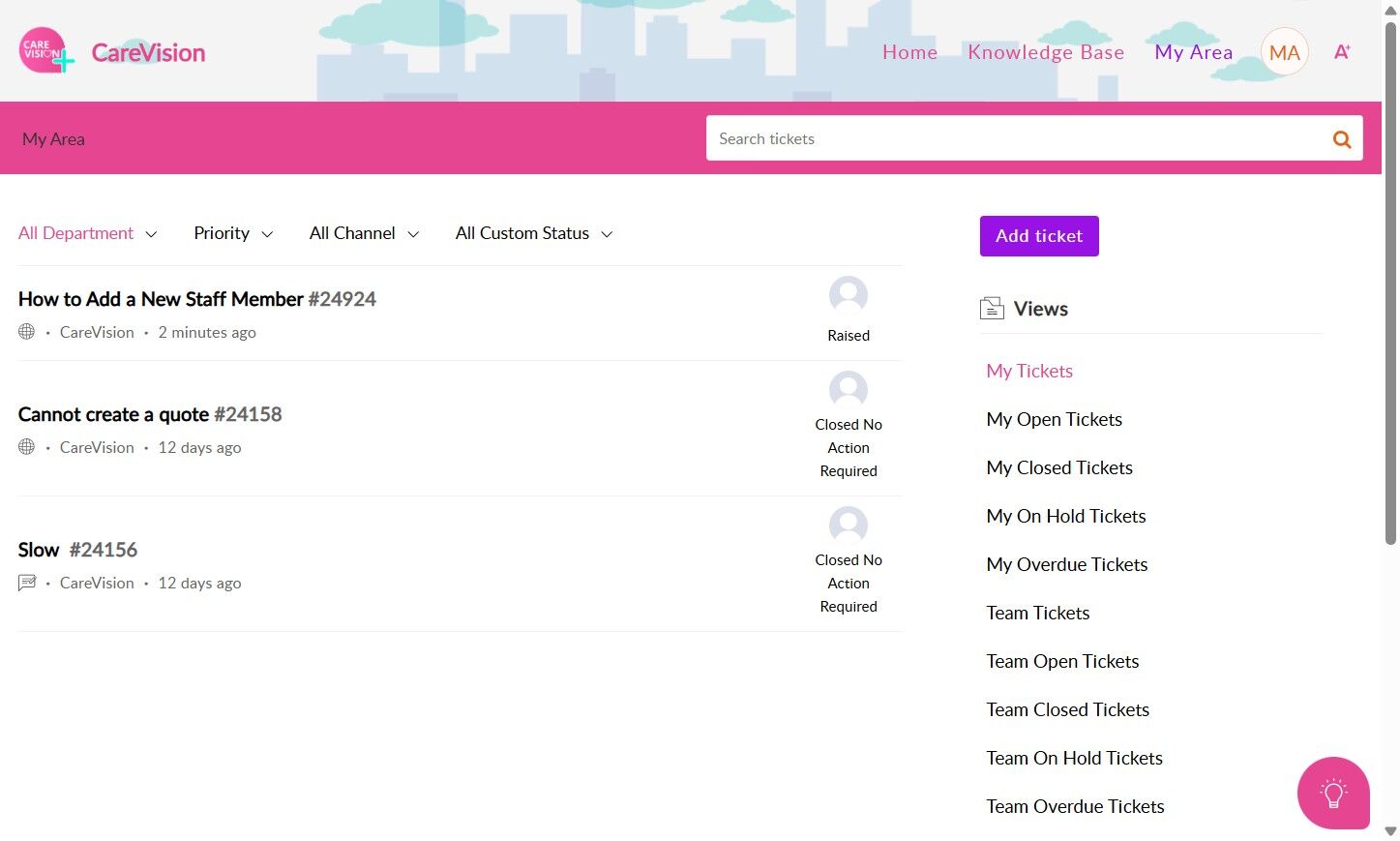Expand the All Department filter

tap(87, 233)
